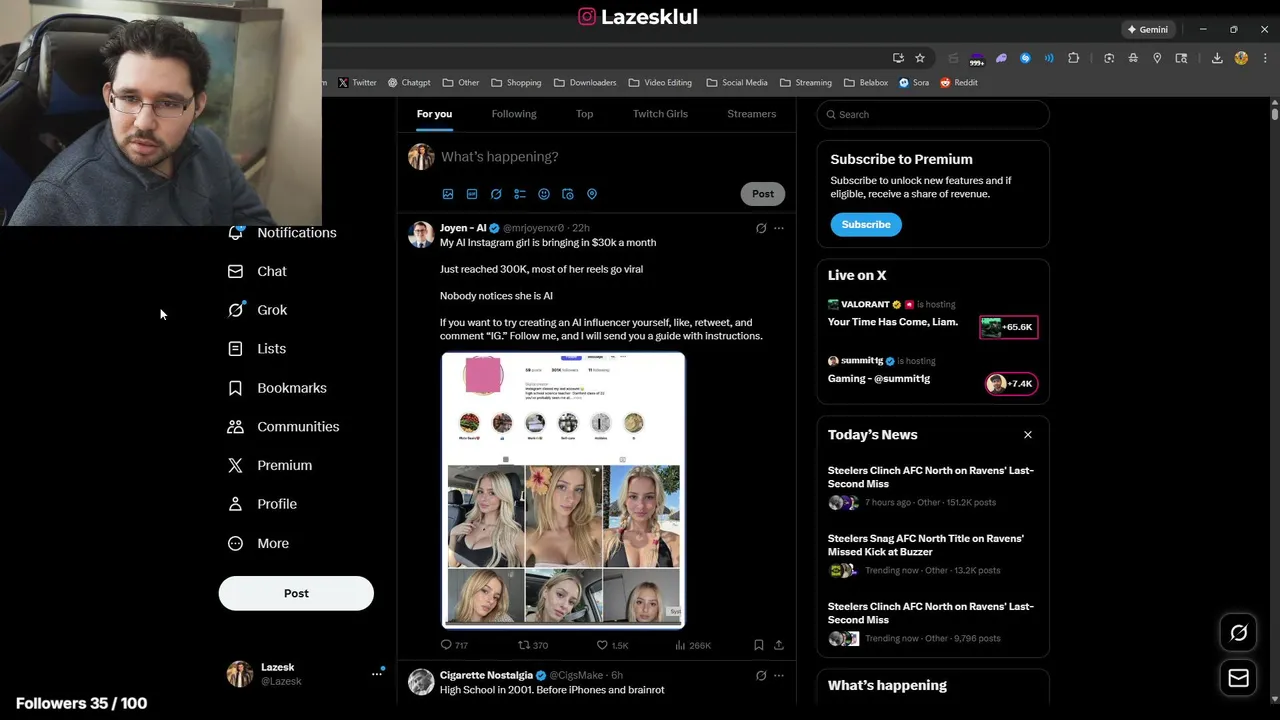This screenshot has width=1280, height=720.
Task: Click Grok icon on Joyen - AI post
Action: click(761, 228)
